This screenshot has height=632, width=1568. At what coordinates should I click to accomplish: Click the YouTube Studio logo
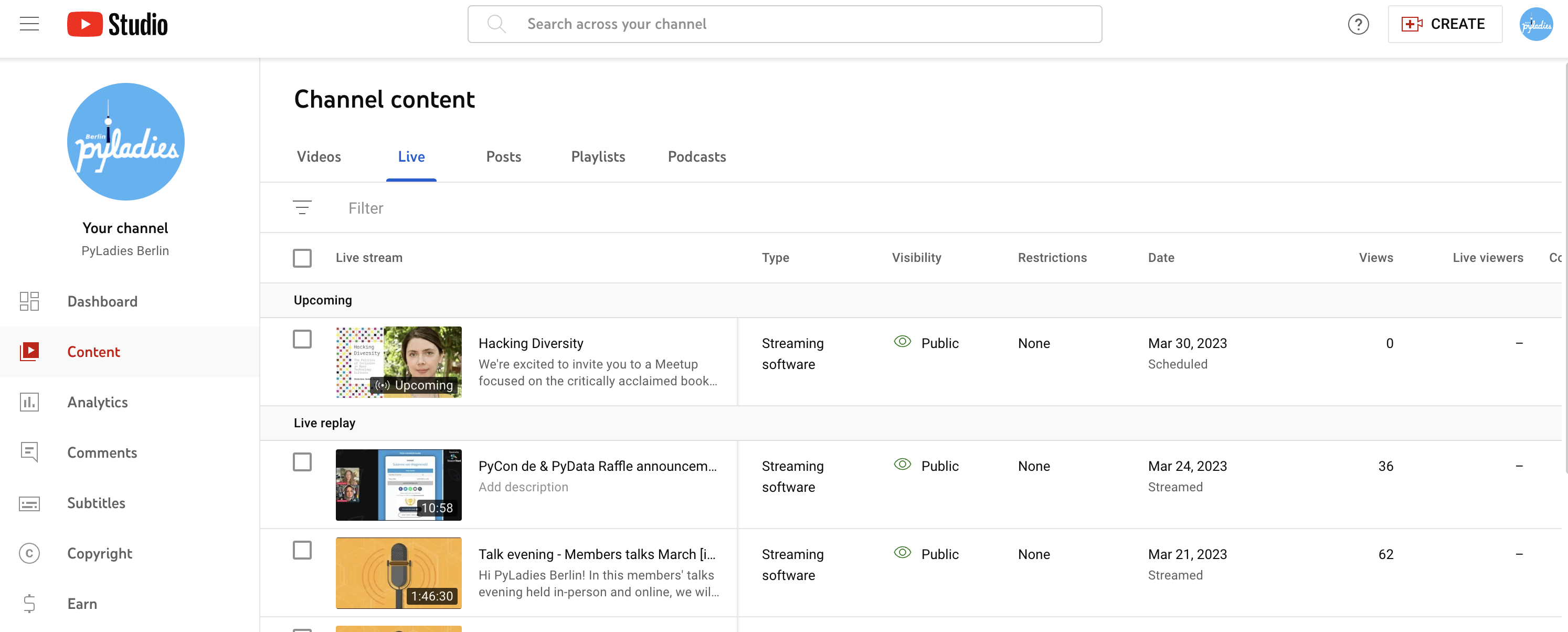[x=118, y=24]
